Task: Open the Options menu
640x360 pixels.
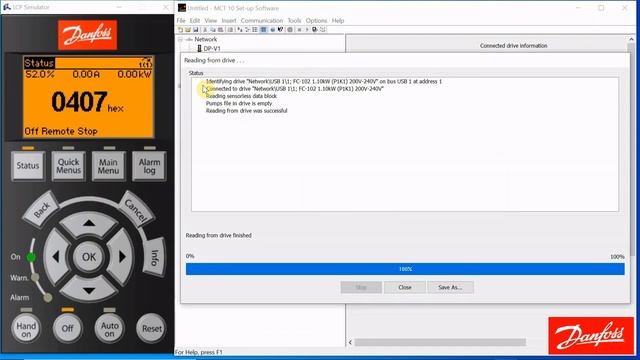Action: (x=316, y=20)
